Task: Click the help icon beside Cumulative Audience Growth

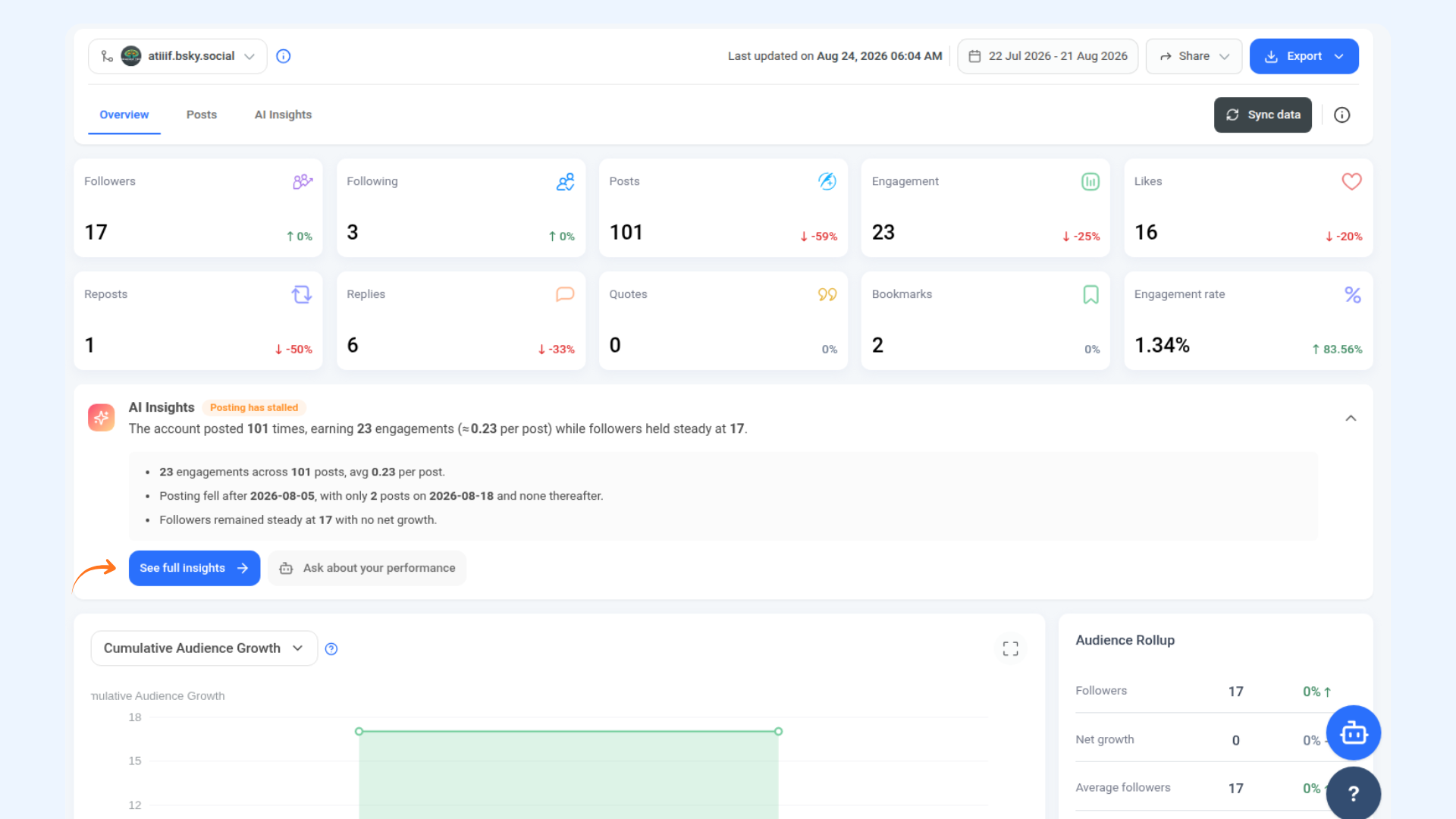Action: pos(331,648)
